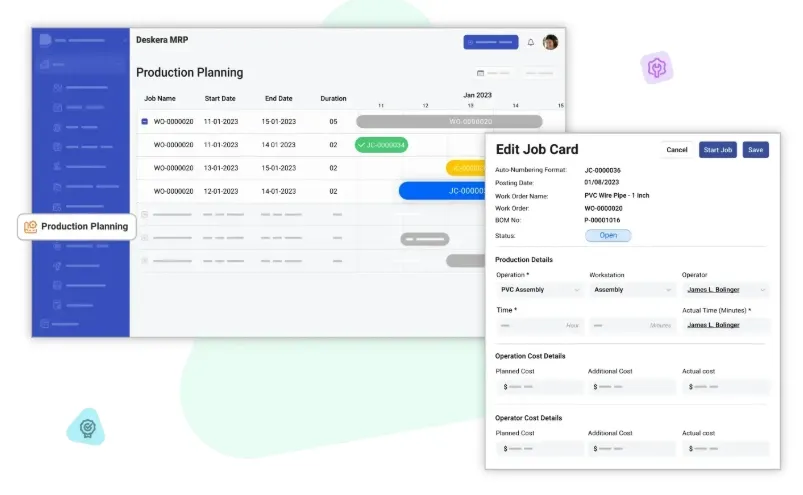Click Additional Cost under Operation Cost Details

(x=632, y=387)
